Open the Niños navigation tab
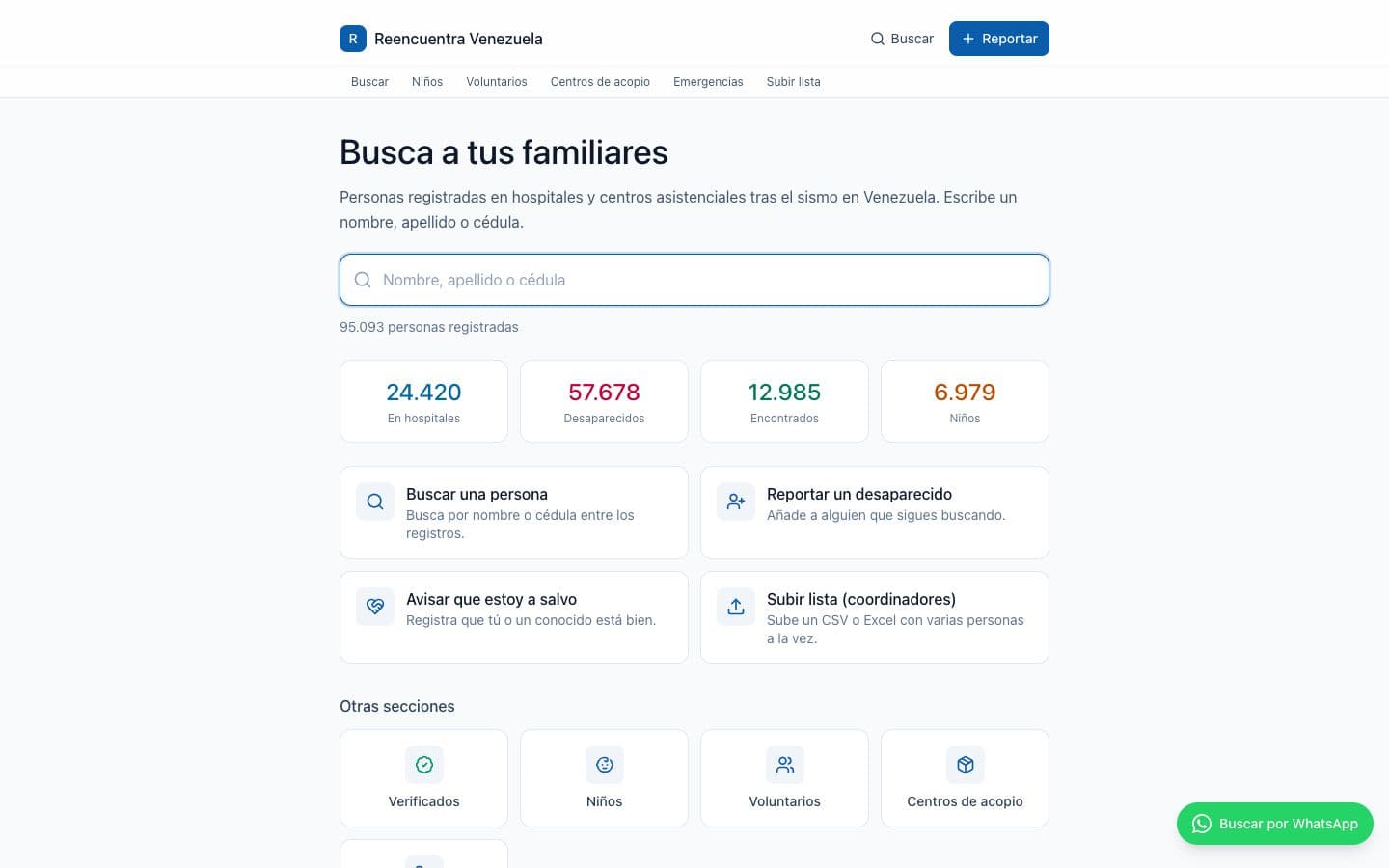This screenshot has height=868, width=1389. 427,82
